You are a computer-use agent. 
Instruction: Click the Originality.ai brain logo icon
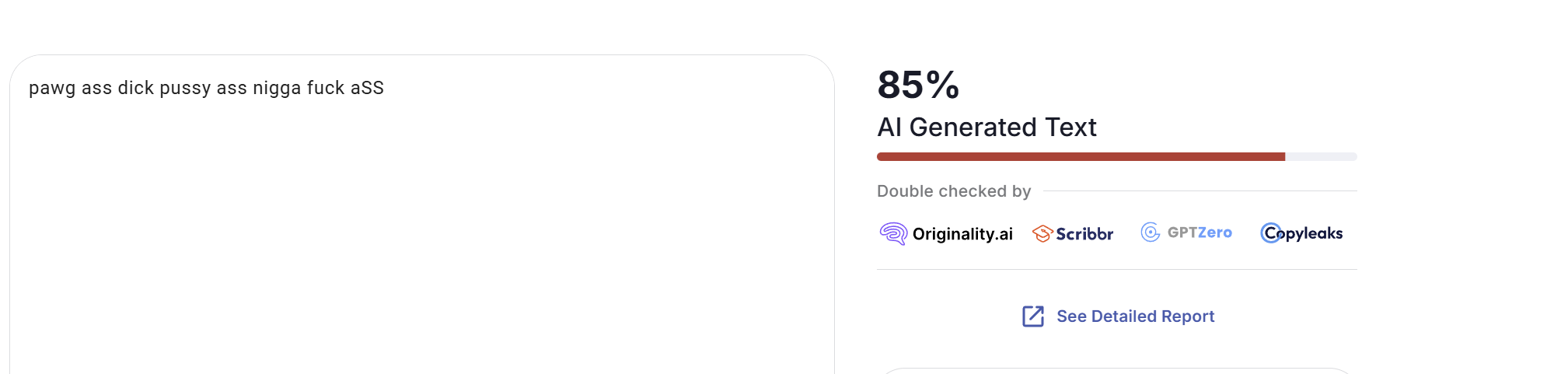point(893,233)
